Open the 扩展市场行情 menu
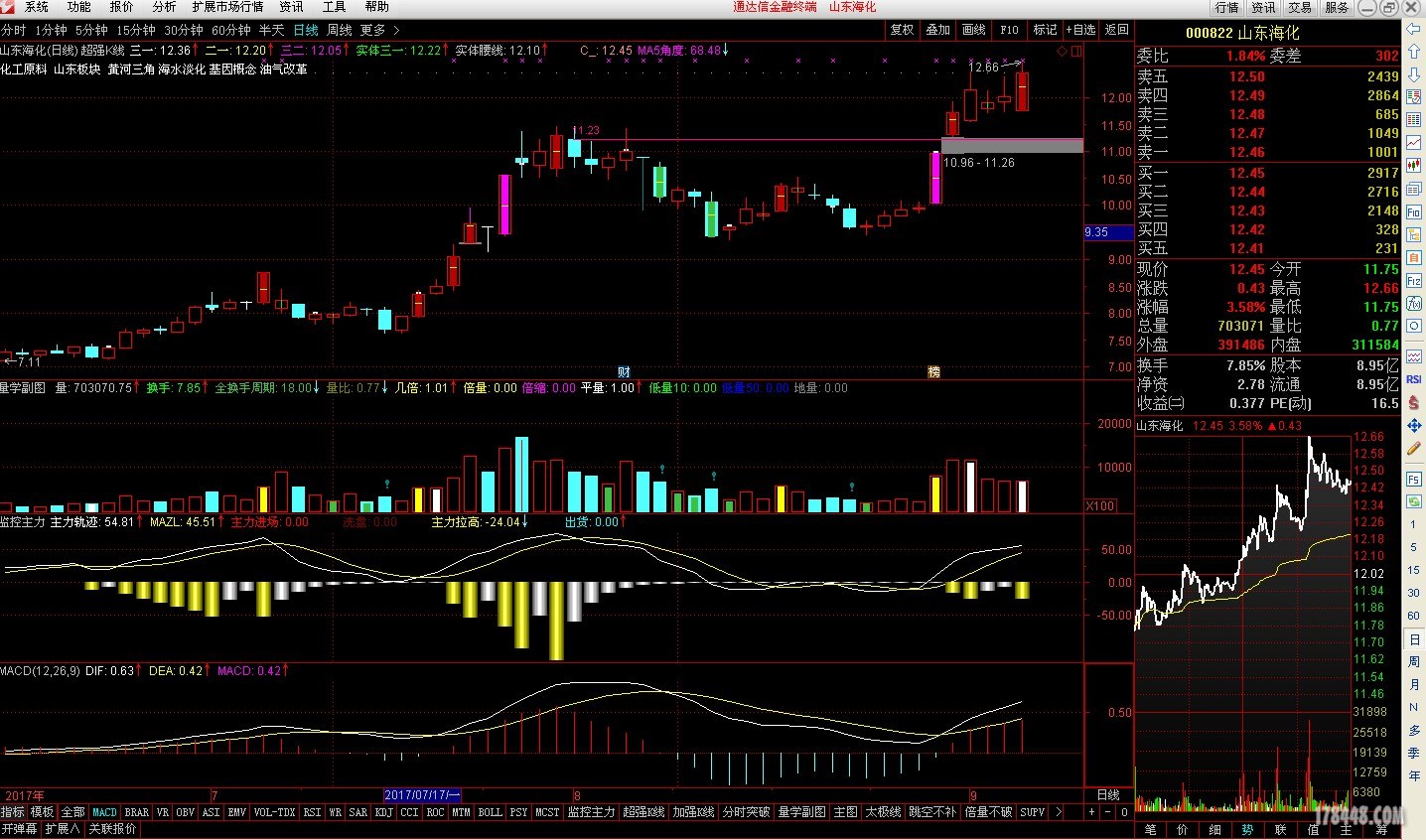Viewport: 1426px width, 840px height. (x=227, y=7)
